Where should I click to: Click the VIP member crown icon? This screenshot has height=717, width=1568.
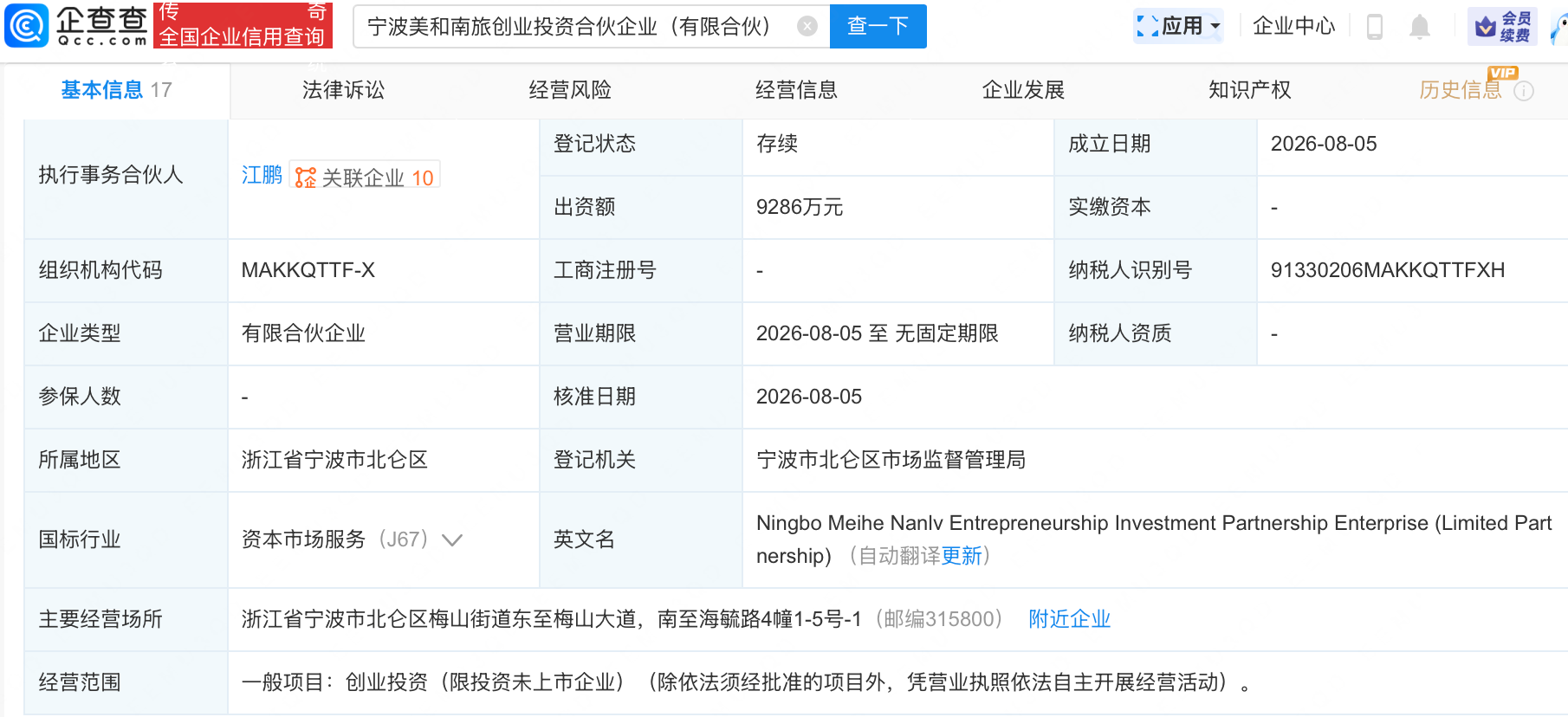1486,27
